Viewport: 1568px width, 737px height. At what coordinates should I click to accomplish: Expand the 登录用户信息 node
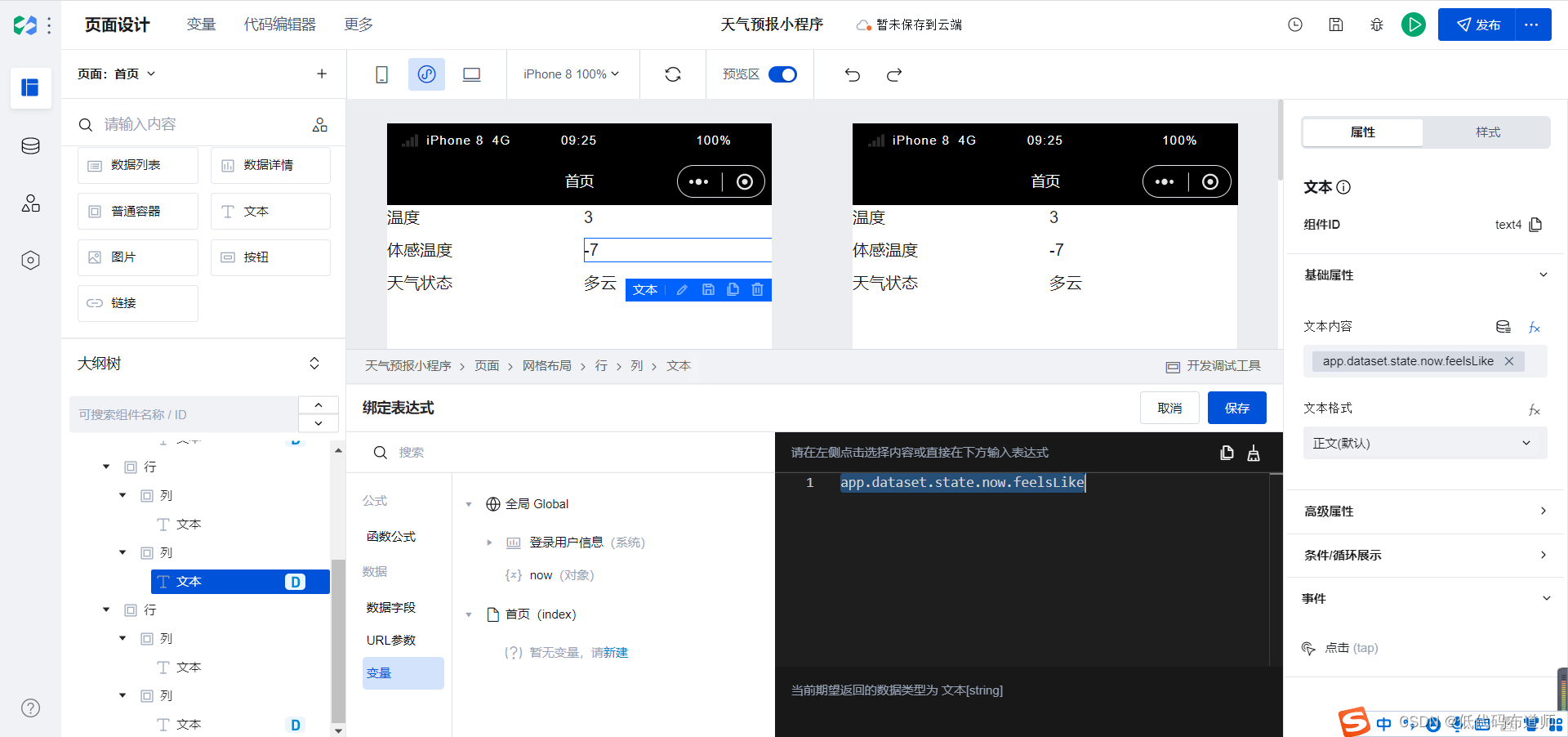489,543
